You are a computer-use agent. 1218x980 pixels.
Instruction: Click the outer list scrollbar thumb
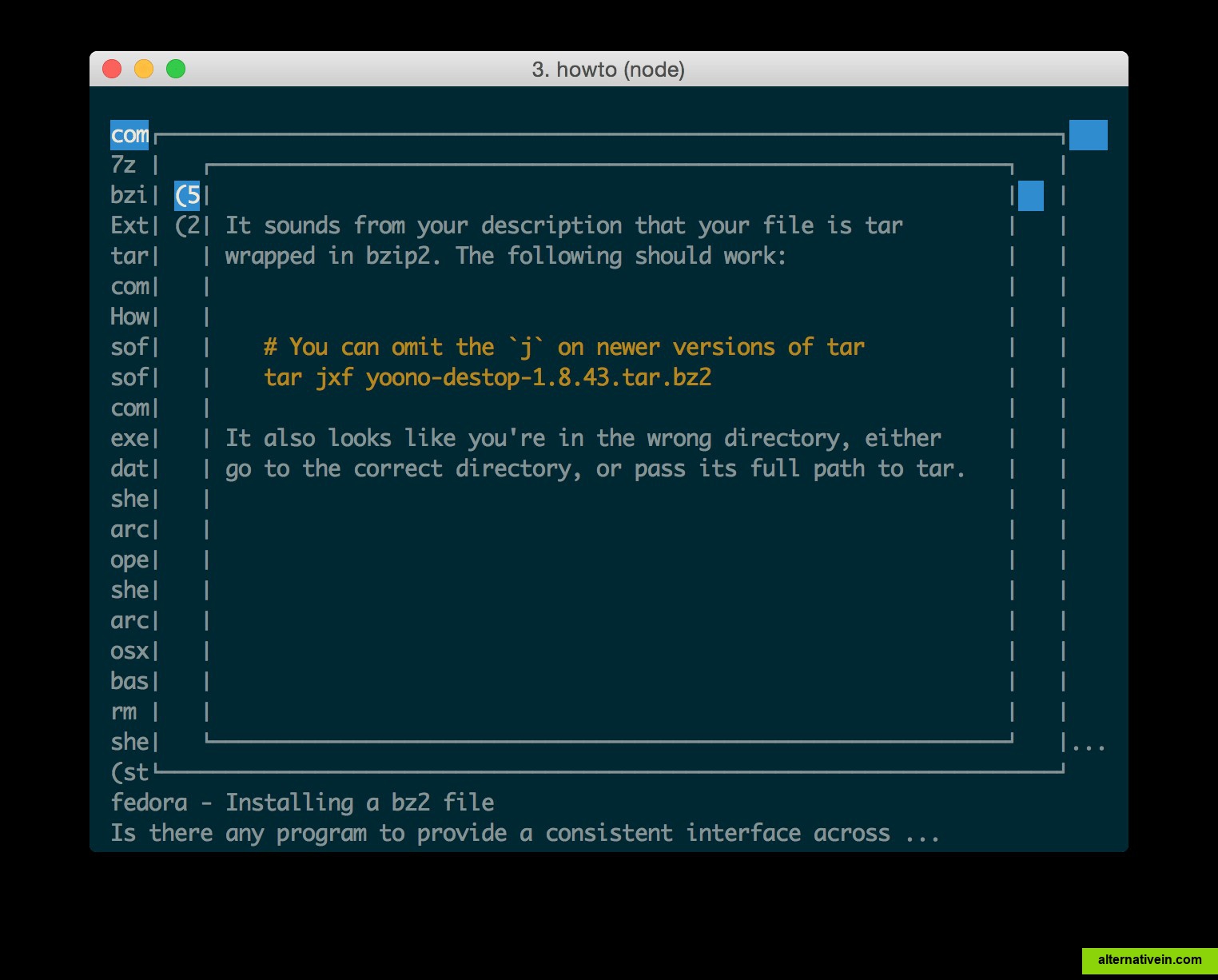point(1089,135)
